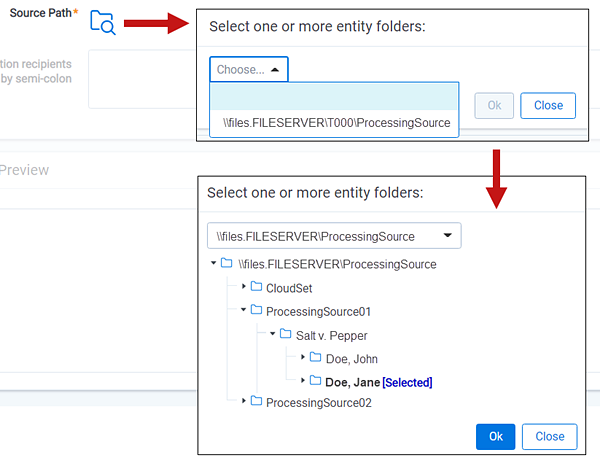Open the Choose... entity folder dropdown
Screen dimensions: 600x466
(249, 69)
